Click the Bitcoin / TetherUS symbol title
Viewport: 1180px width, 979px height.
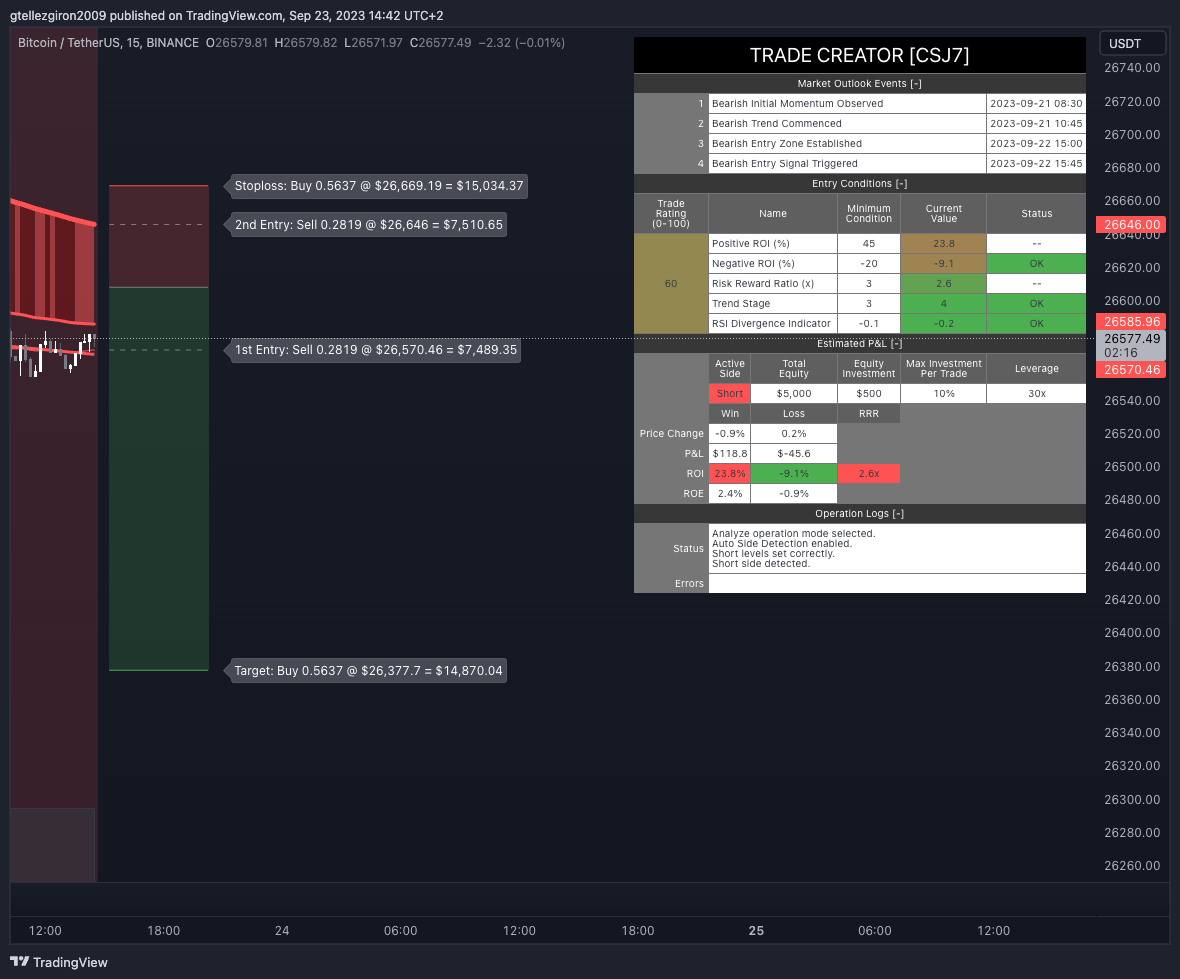[x=108, y=43]
